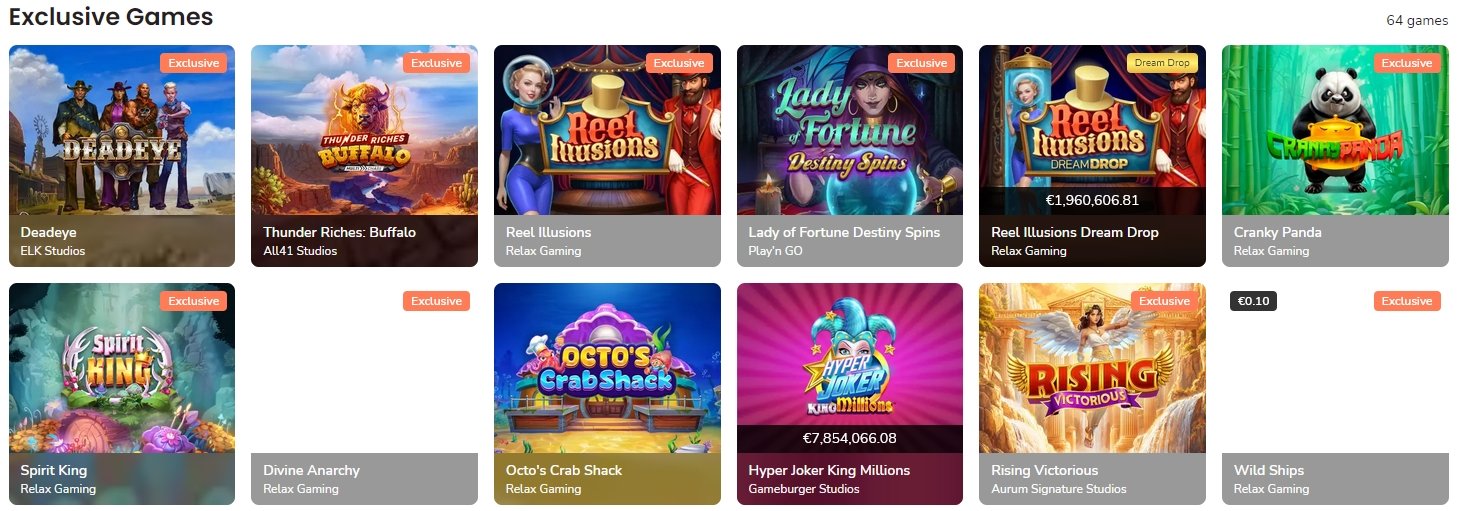Viewport: 1459px width, 511px height.
Task: Click the Exclusive badge on Divine Anarchy
Action: pos(436,301)
